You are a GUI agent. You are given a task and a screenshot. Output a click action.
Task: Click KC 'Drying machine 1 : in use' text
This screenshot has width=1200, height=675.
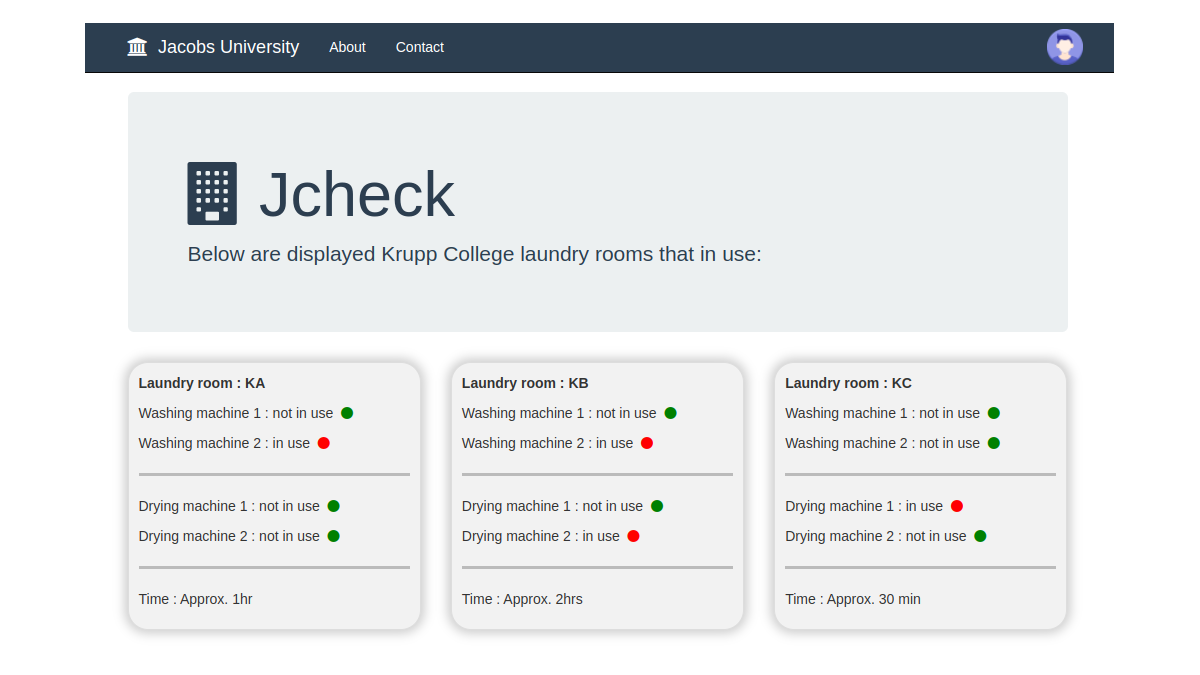864,506
